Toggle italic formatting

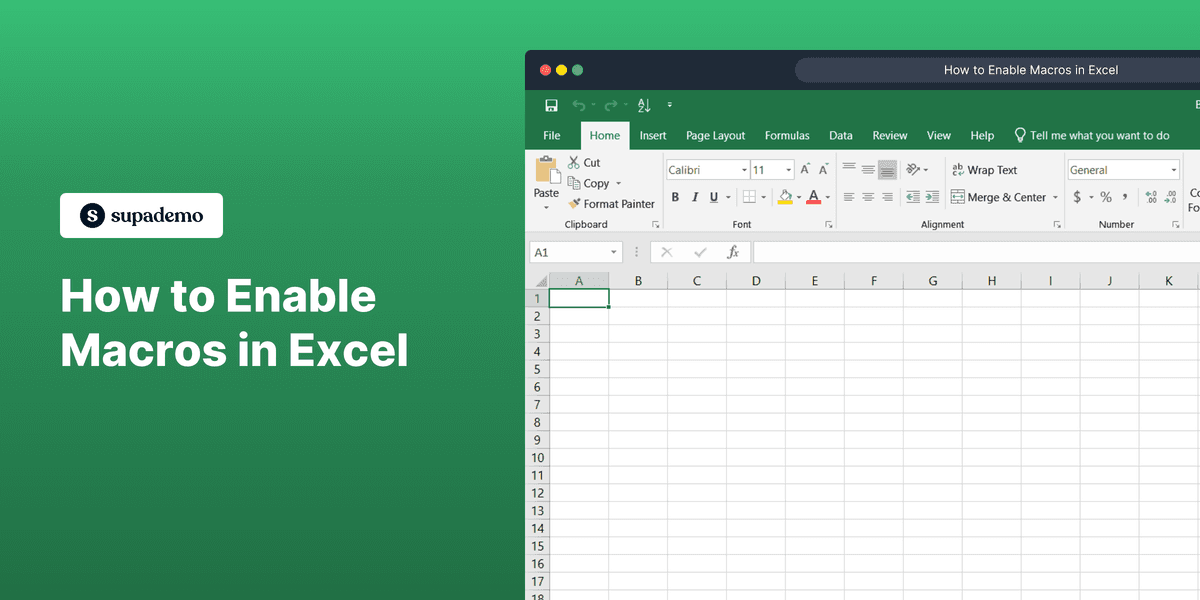pyautogui.click(x=694, y=197)
